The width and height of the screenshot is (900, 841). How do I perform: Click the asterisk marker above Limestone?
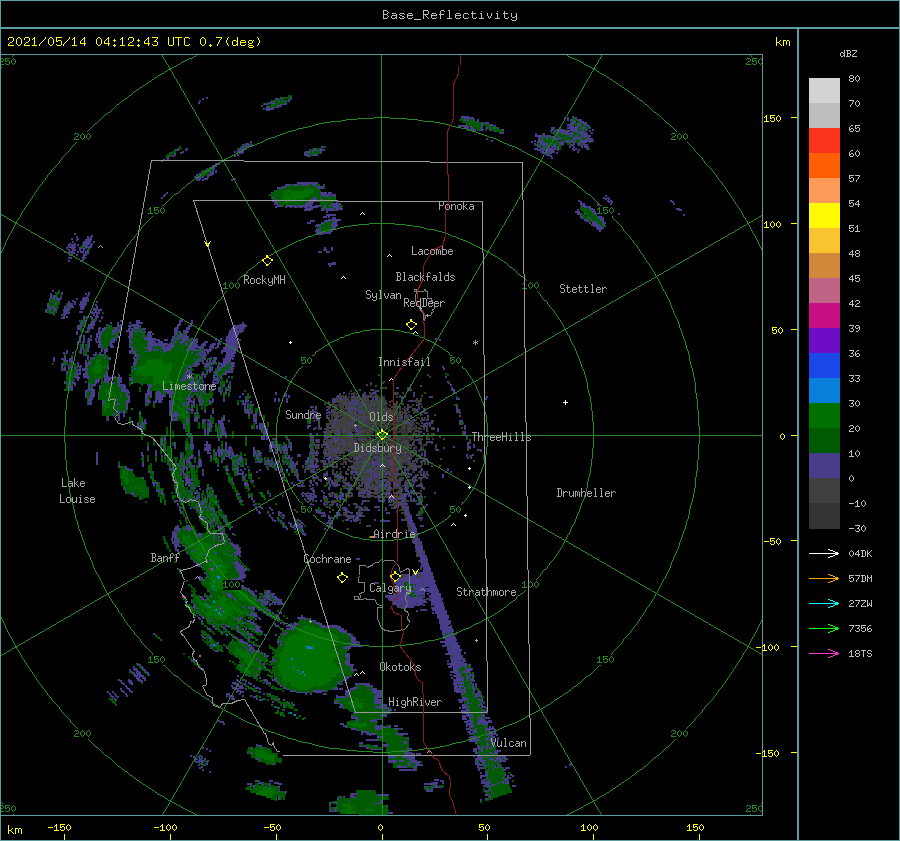[x=189, y=377]
